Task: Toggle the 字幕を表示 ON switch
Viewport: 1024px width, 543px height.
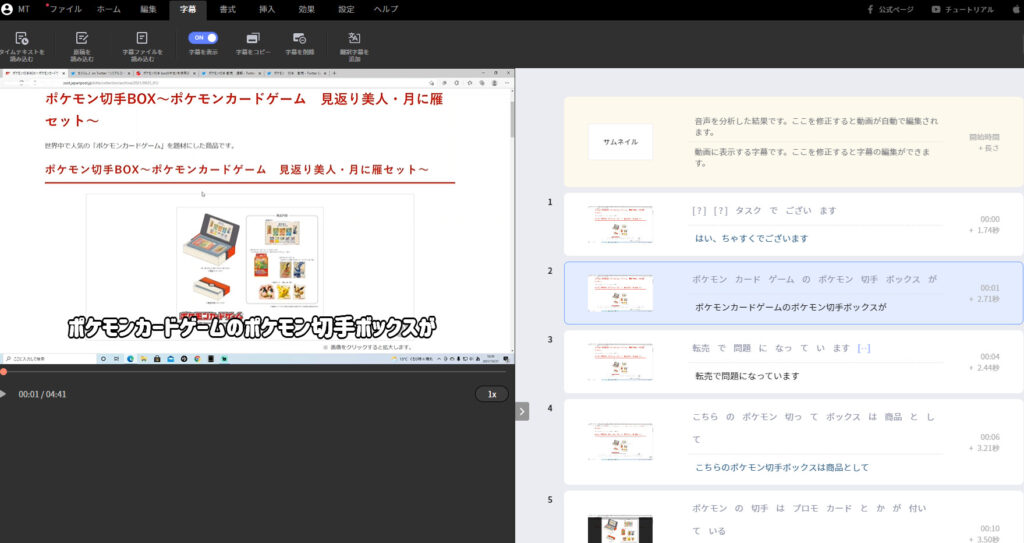Action: coord(203,38)
